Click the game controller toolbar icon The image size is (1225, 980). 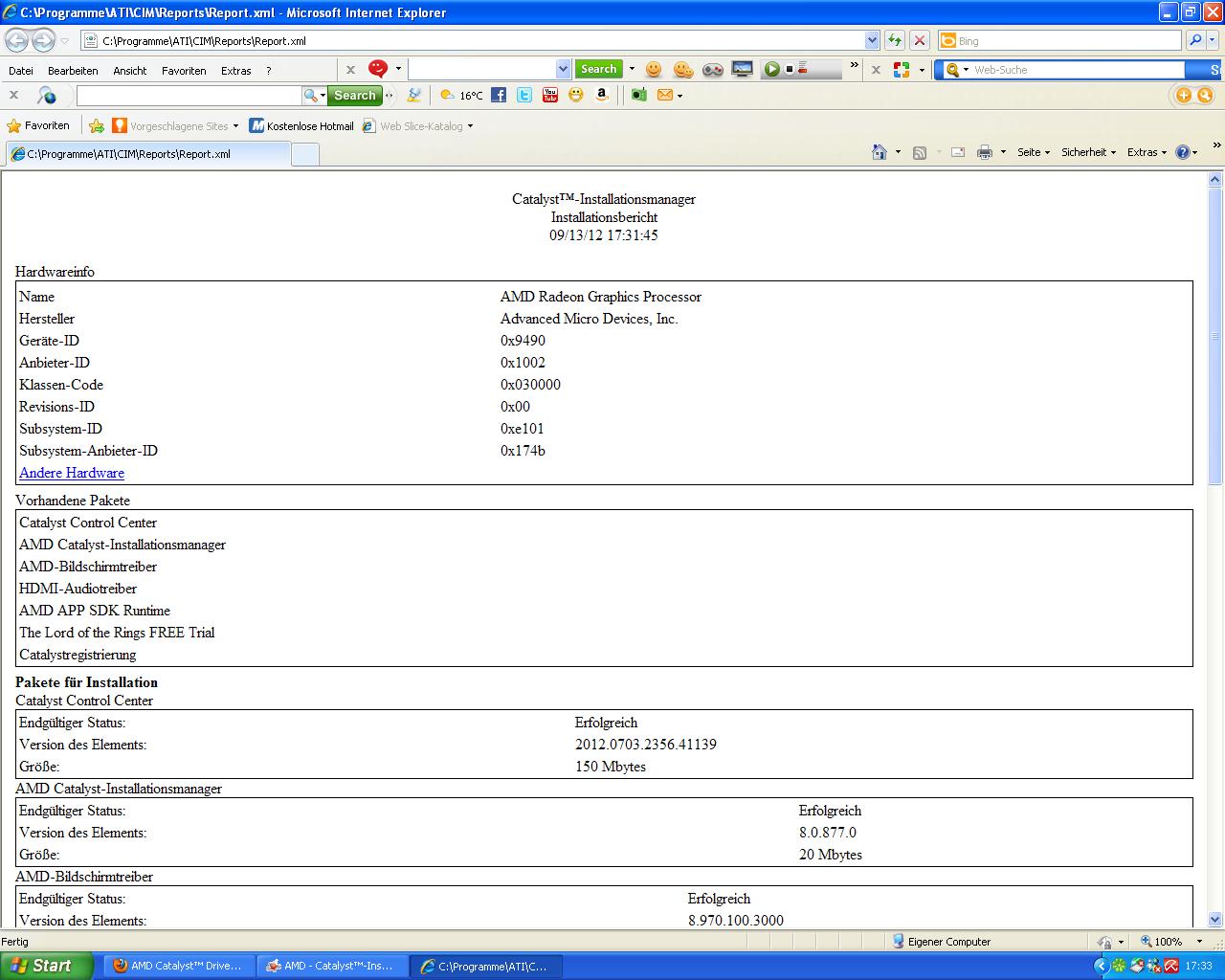click(712, 69)
